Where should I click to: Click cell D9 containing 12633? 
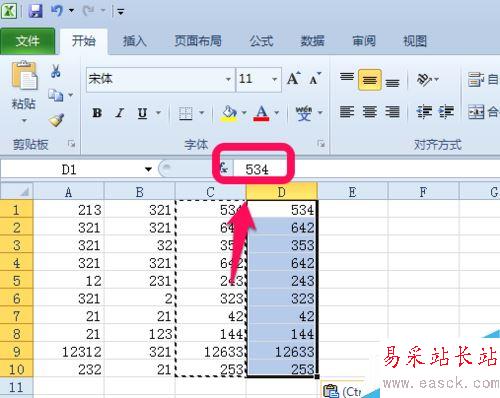282,352
